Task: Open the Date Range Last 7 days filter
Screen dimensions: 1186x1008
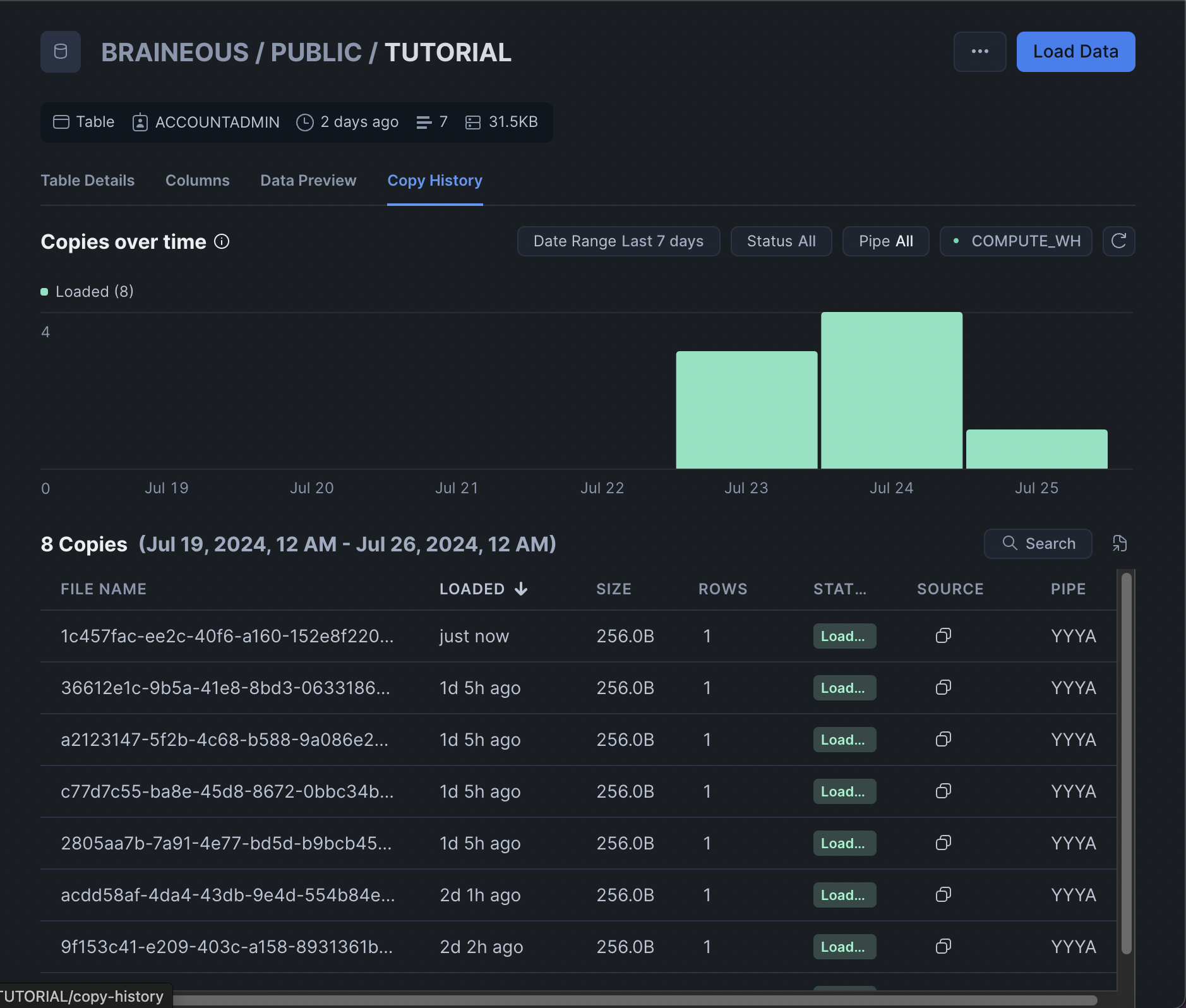Action: point(618,241)
